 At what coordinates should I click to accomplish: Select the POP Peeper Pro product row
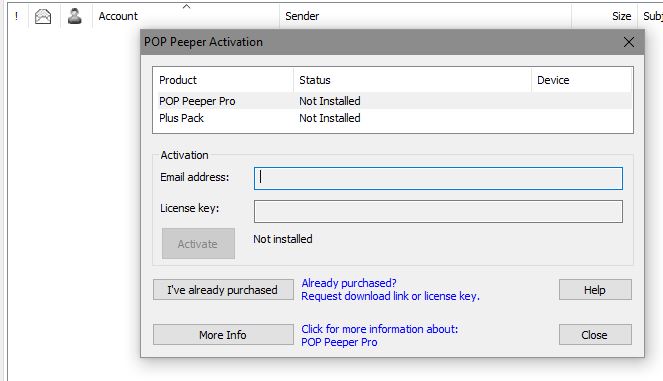pos(395,101)
